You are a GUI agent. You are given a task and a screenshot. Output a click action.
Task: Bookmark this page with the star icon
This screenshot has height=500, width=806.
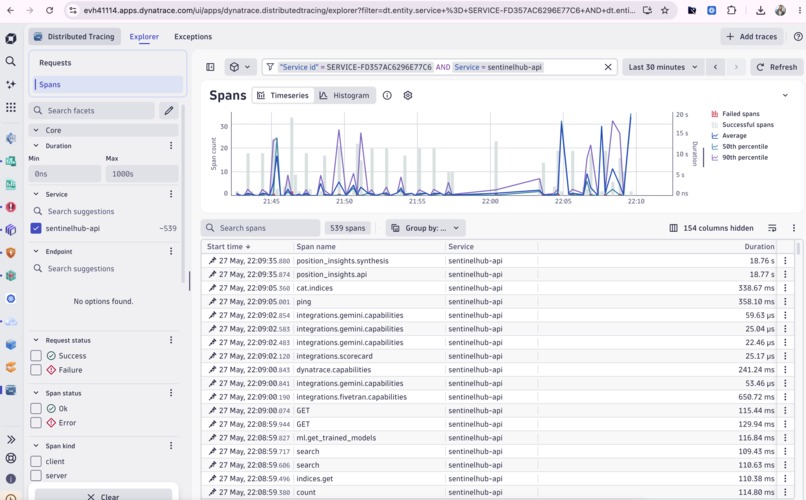tap(665, 10)
